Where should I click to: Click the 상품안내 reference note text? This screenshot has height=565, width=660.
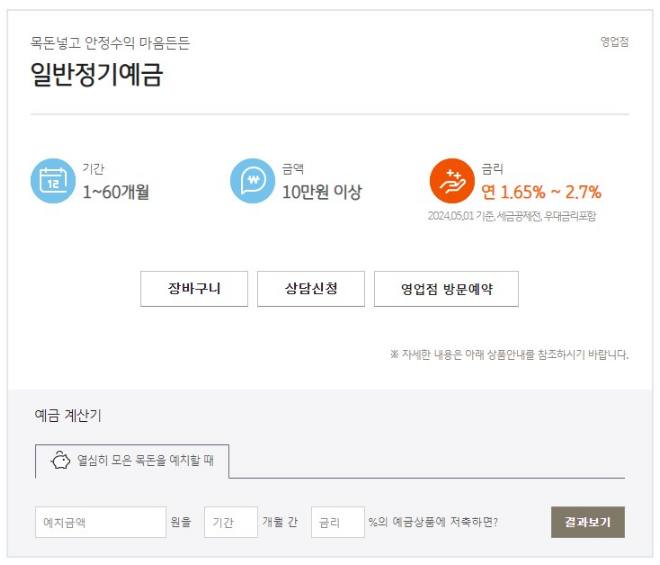coord(509,354)
